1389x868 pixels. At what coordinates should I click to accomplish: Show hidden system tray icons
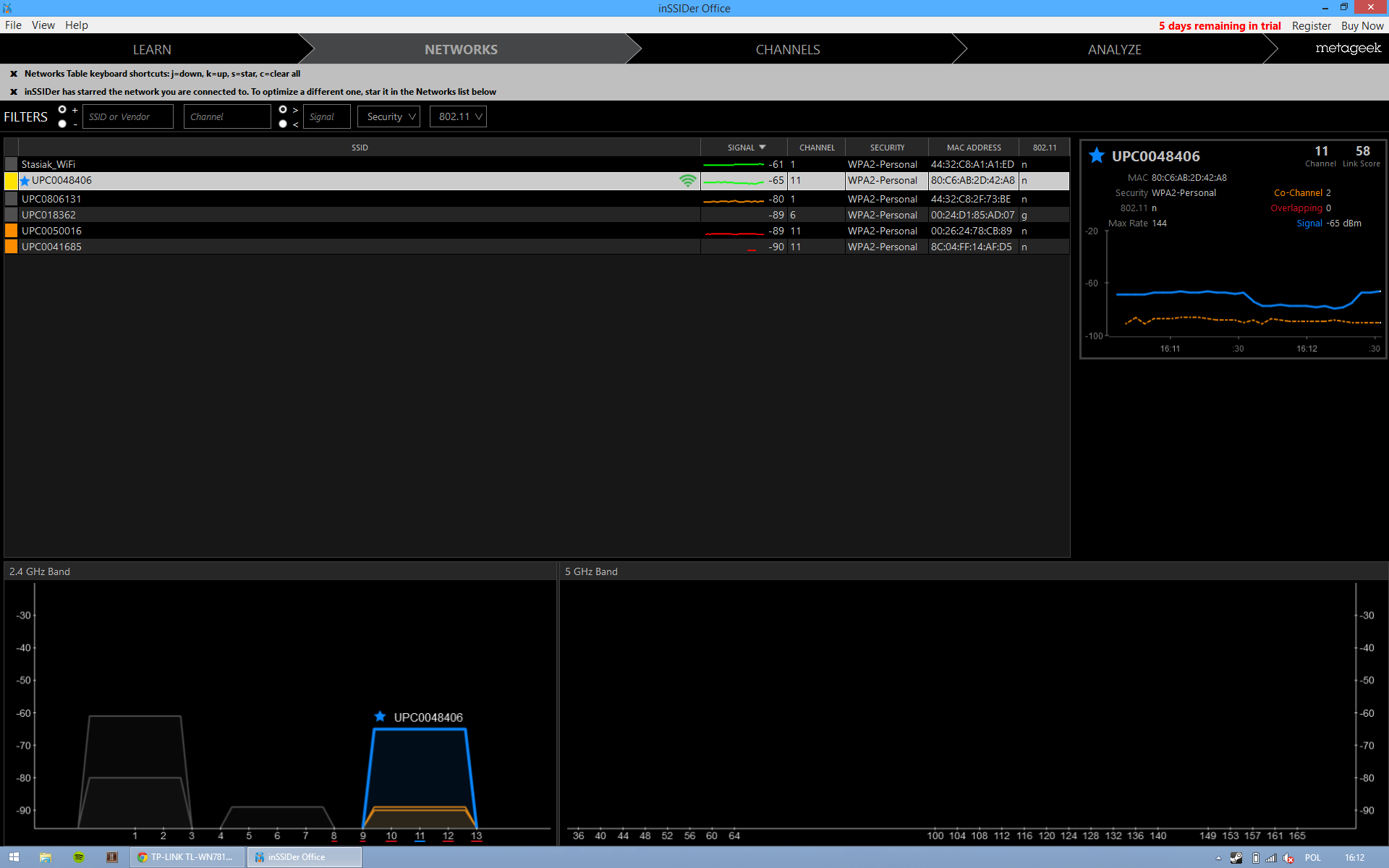(1218, 858)
